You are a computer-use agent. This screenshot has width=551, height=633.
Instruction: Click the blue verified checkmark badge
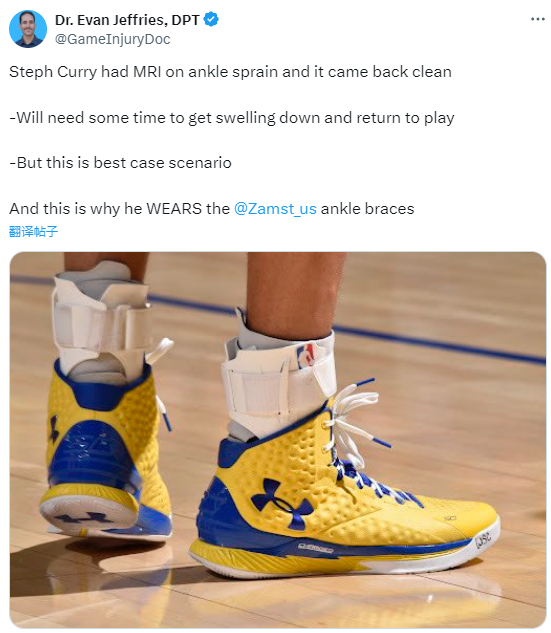click(x=211, y=19)
